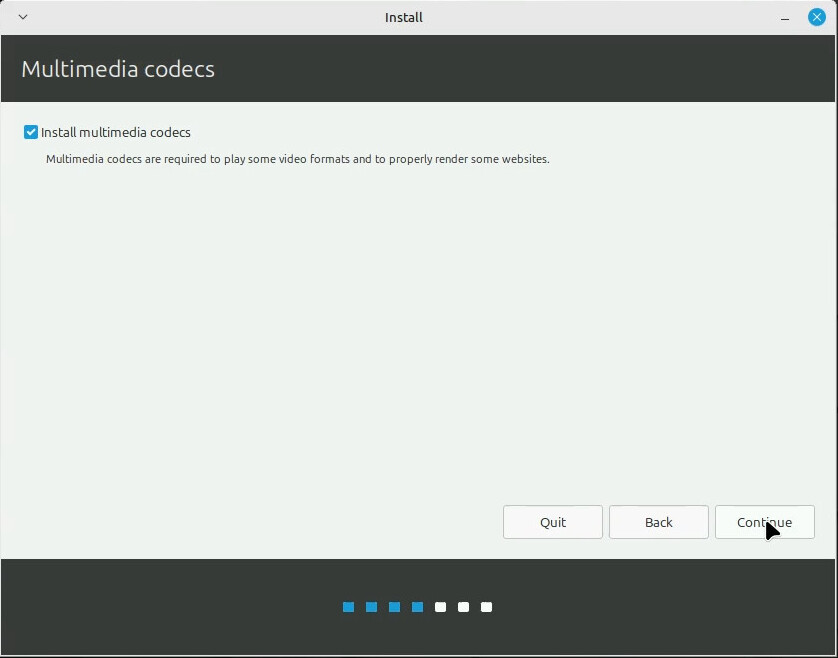Image resolution: width=838 pixels, height=658 pixels.
Task: Minimize the Install window
Action: tap(786, 17)
